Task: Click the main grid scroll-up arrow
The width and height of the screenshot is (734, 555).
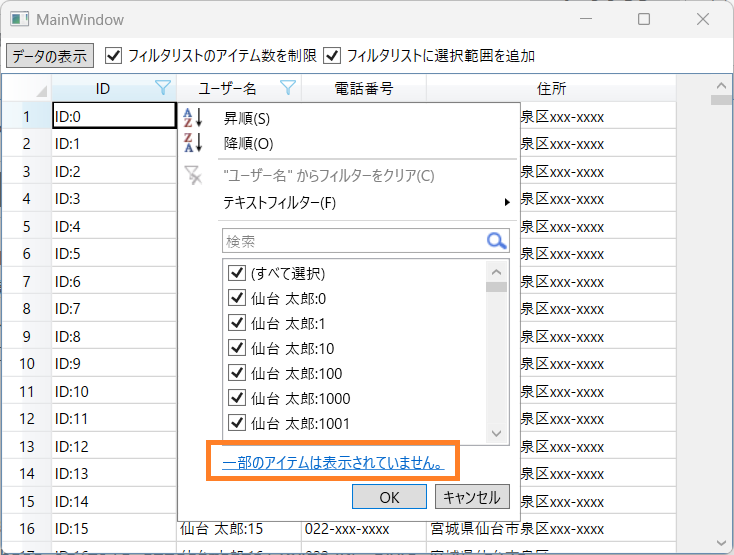Action: [721, 86]
